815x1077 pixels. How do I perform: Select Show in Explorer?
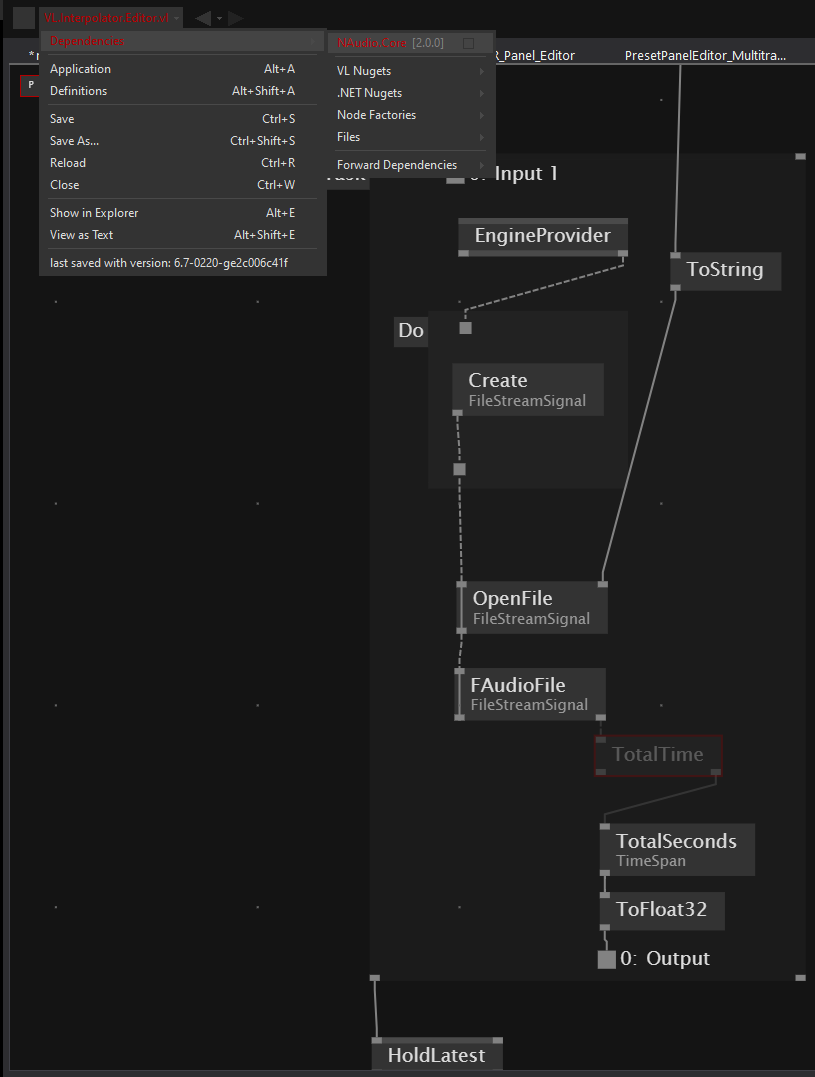click(x=183, y=213)
